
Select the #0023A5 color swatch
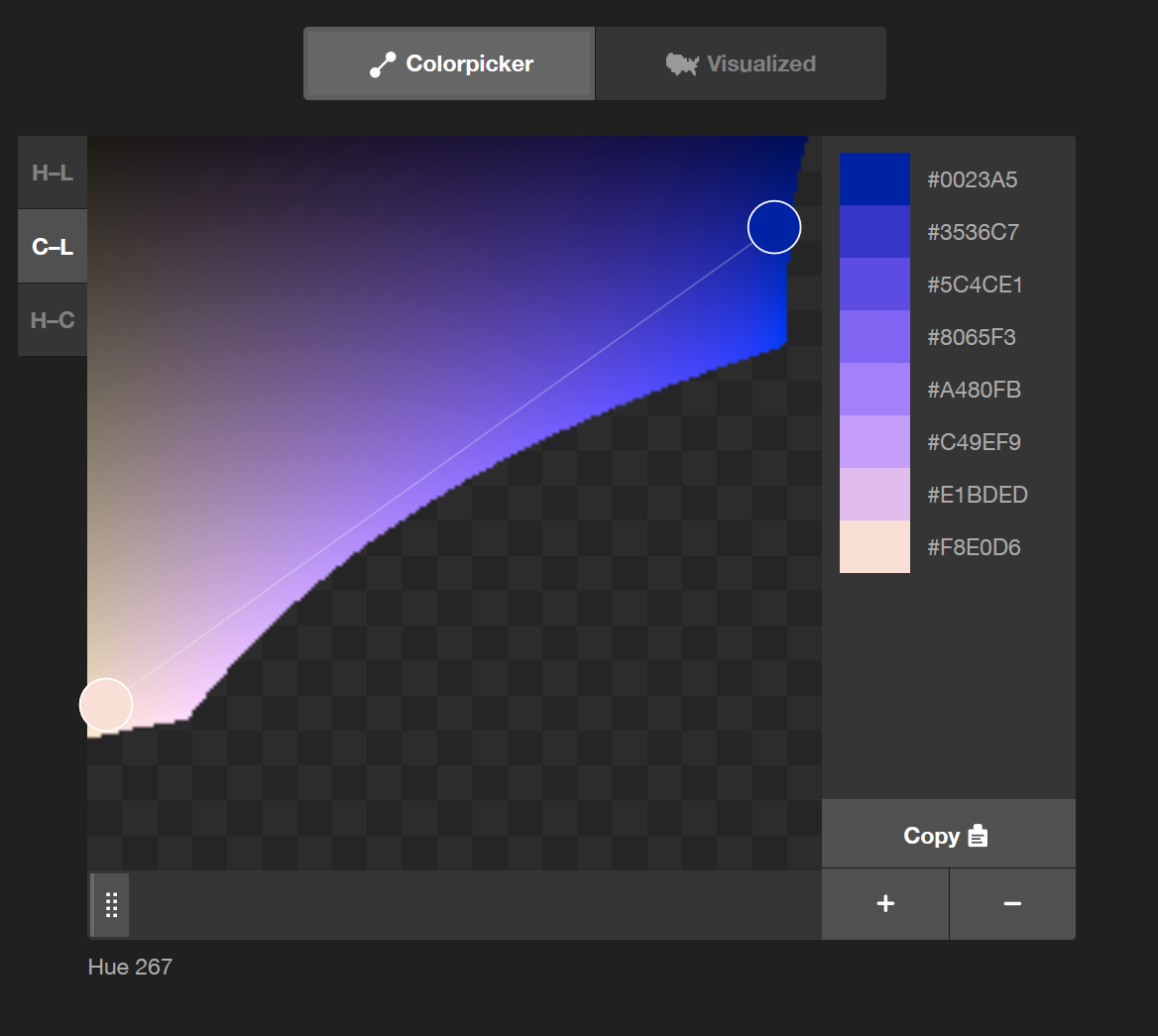[874, 179]
